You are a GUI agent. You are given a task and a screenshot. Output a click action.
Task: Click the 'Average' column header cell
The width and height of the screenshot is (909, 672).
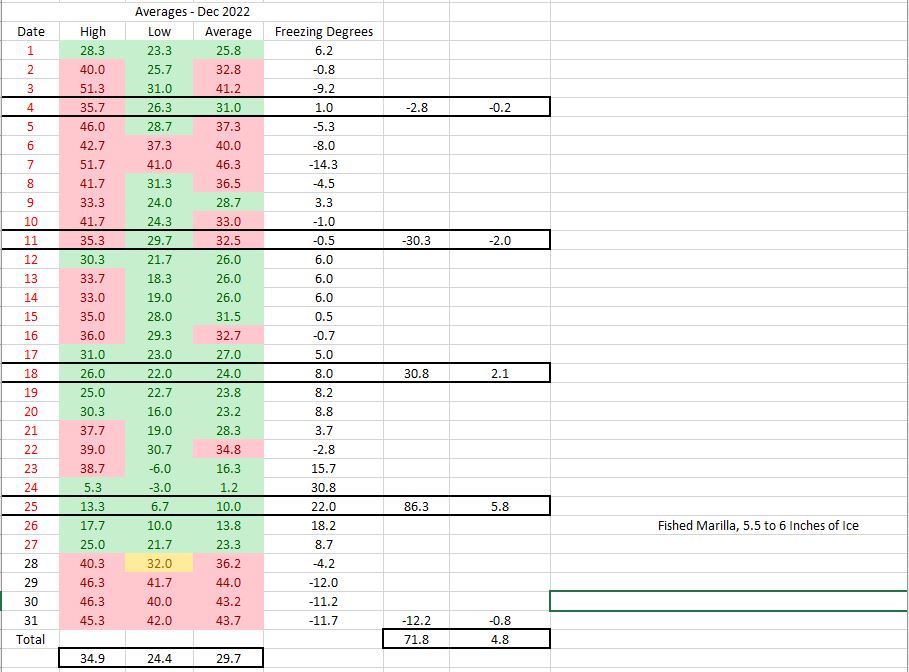pyautogui.click(x=228, y=31)
